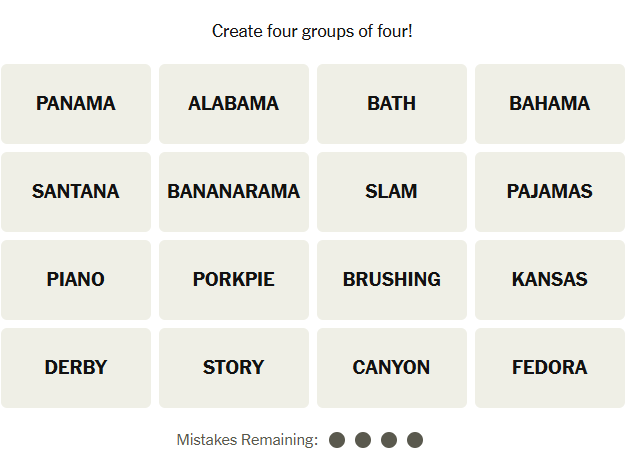Select the PAJAMAS word tile
The width and height of the screenshot is (629, 452).
click(x=549, y=192)
